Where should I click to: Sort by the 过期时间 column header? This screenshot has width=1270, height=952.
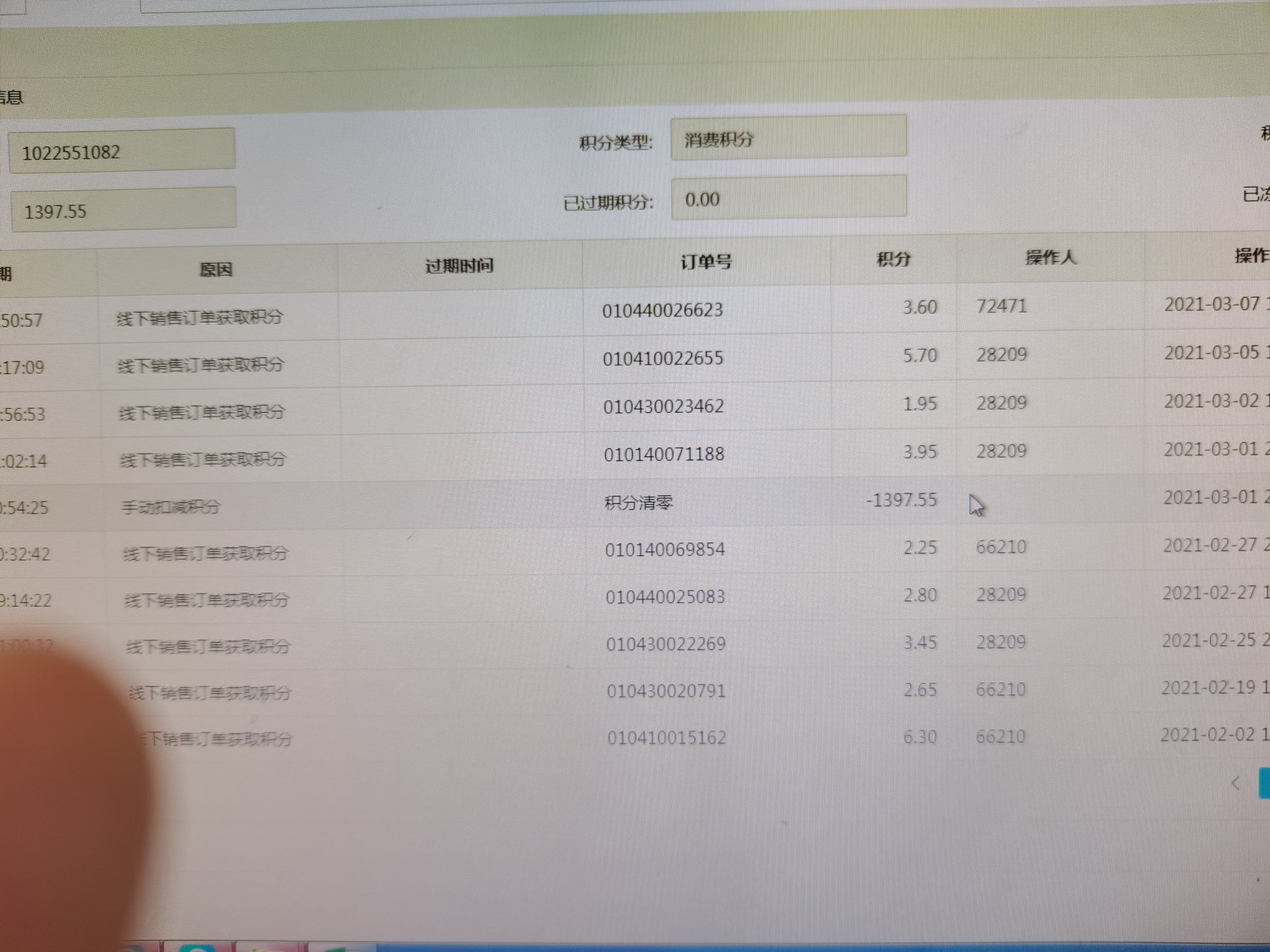(460, 266)
